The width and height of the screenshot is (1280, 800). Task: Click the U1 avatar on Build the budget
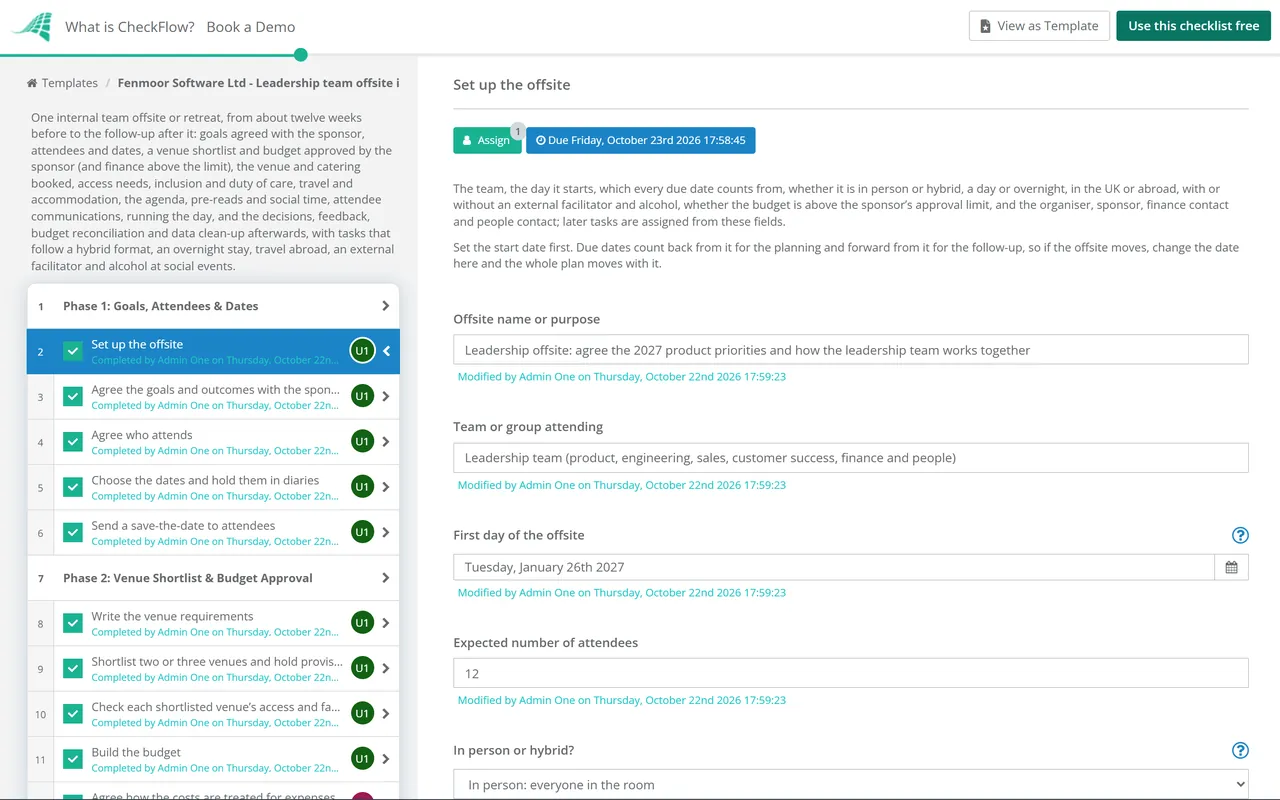click(x=362, y=759)
